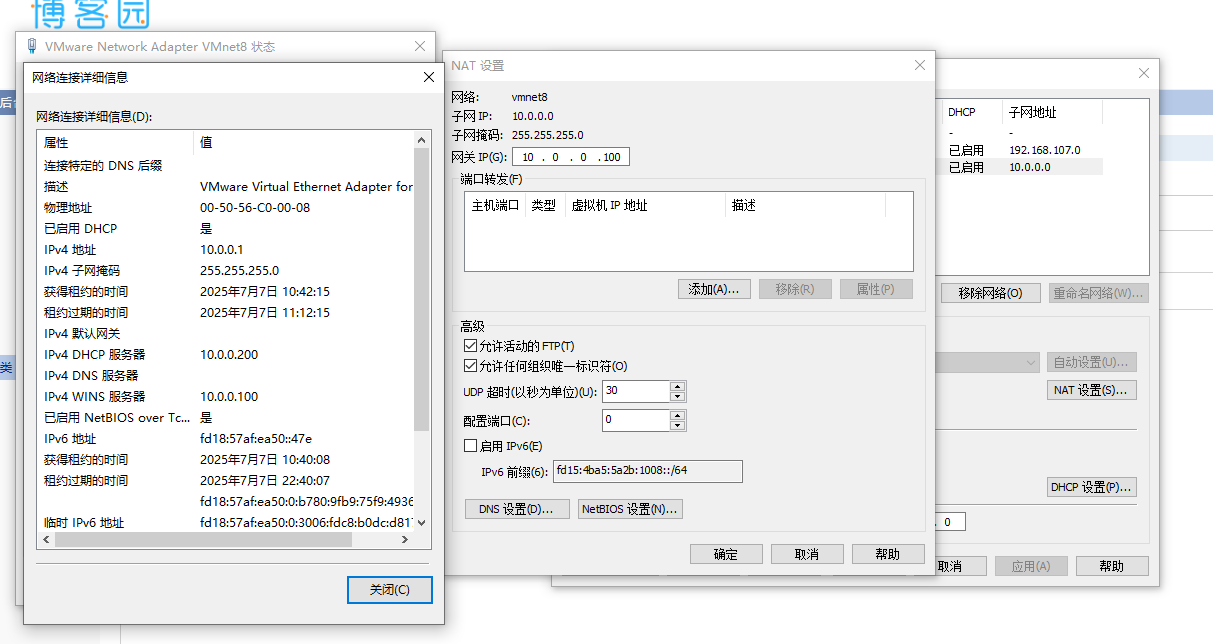Close the NAT 设置 dialog
The width and height of the screenshot is (1213, 644).
tap(920, 65)
